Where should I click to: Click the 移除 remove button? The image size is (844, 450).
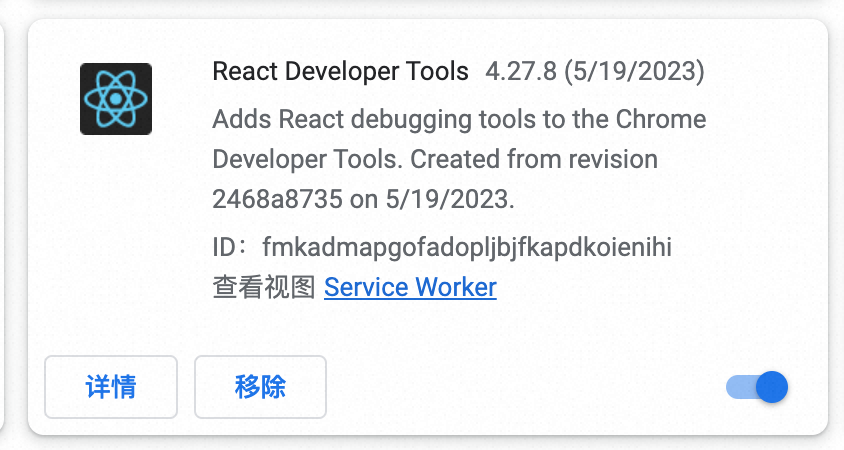[x=261, y=387]
